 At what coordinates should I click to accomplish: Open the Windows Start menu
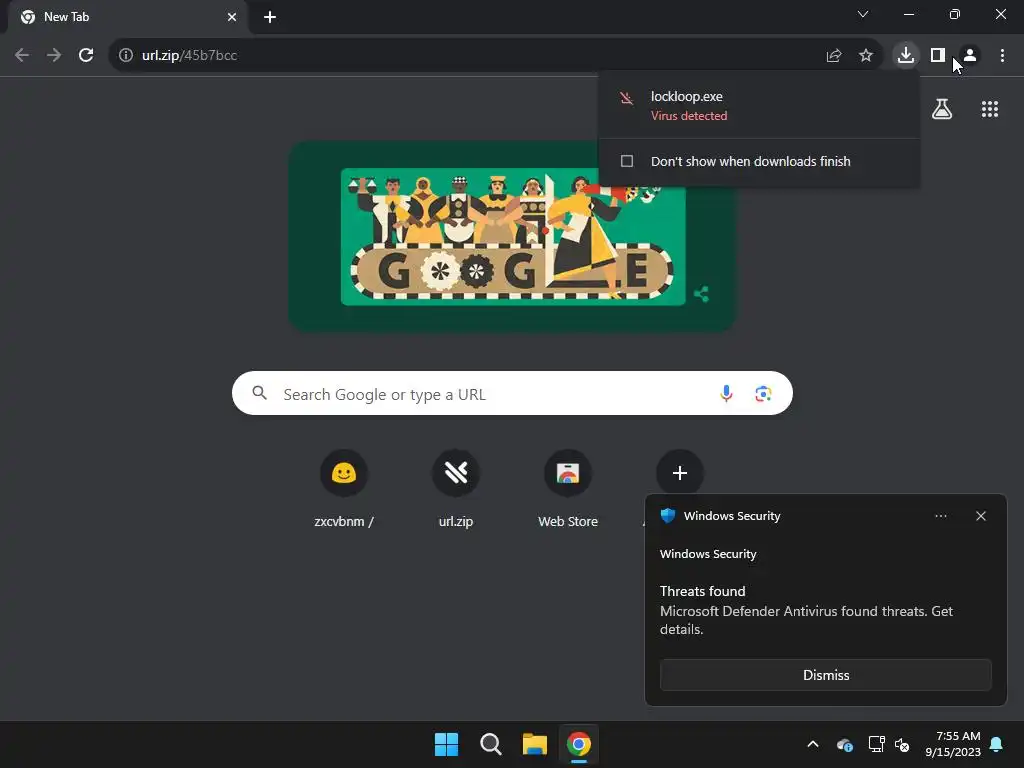pos(447,744)
